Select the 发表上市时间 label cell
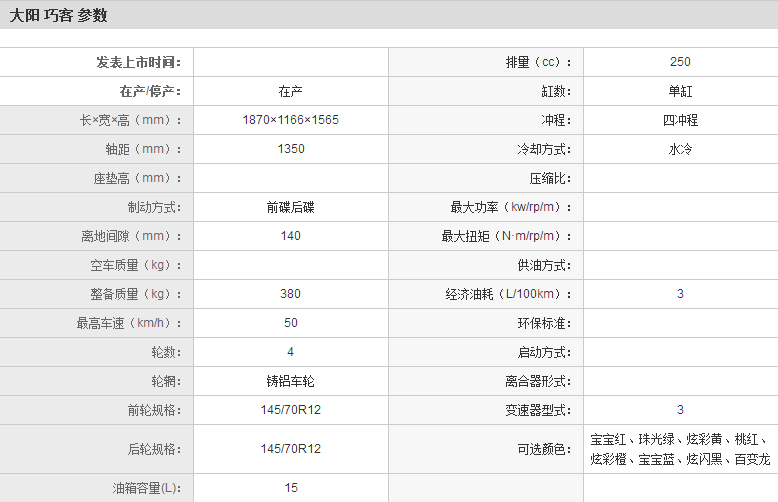Screen dimensions: 778x502 139,62
